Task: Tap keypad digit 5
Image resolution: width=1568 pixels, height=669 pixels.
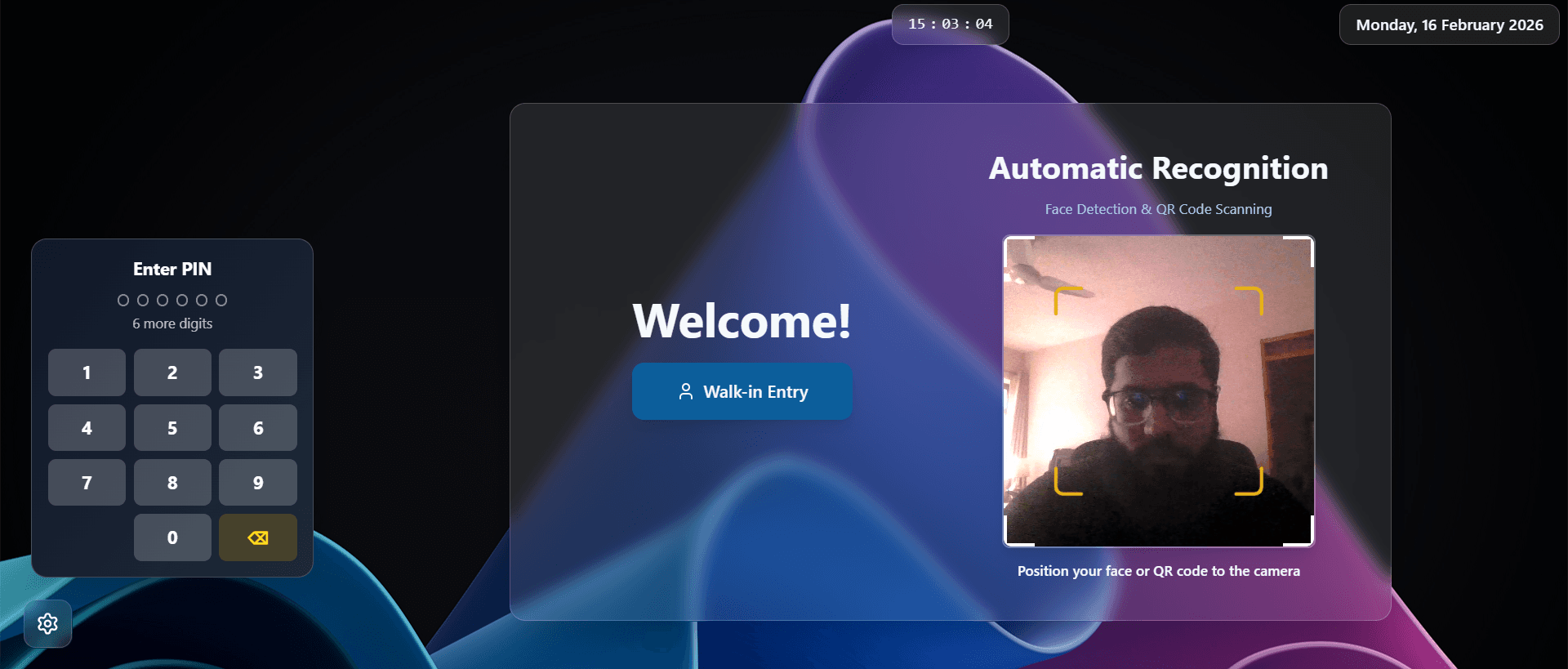Action: click(x=172, y=428)
